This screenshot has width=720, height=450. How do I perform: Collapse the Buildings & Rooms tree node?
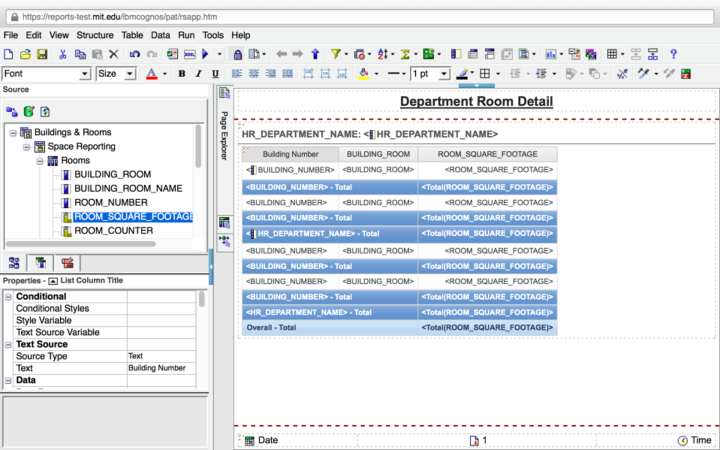pyautogui.click(x=13, y=133)
